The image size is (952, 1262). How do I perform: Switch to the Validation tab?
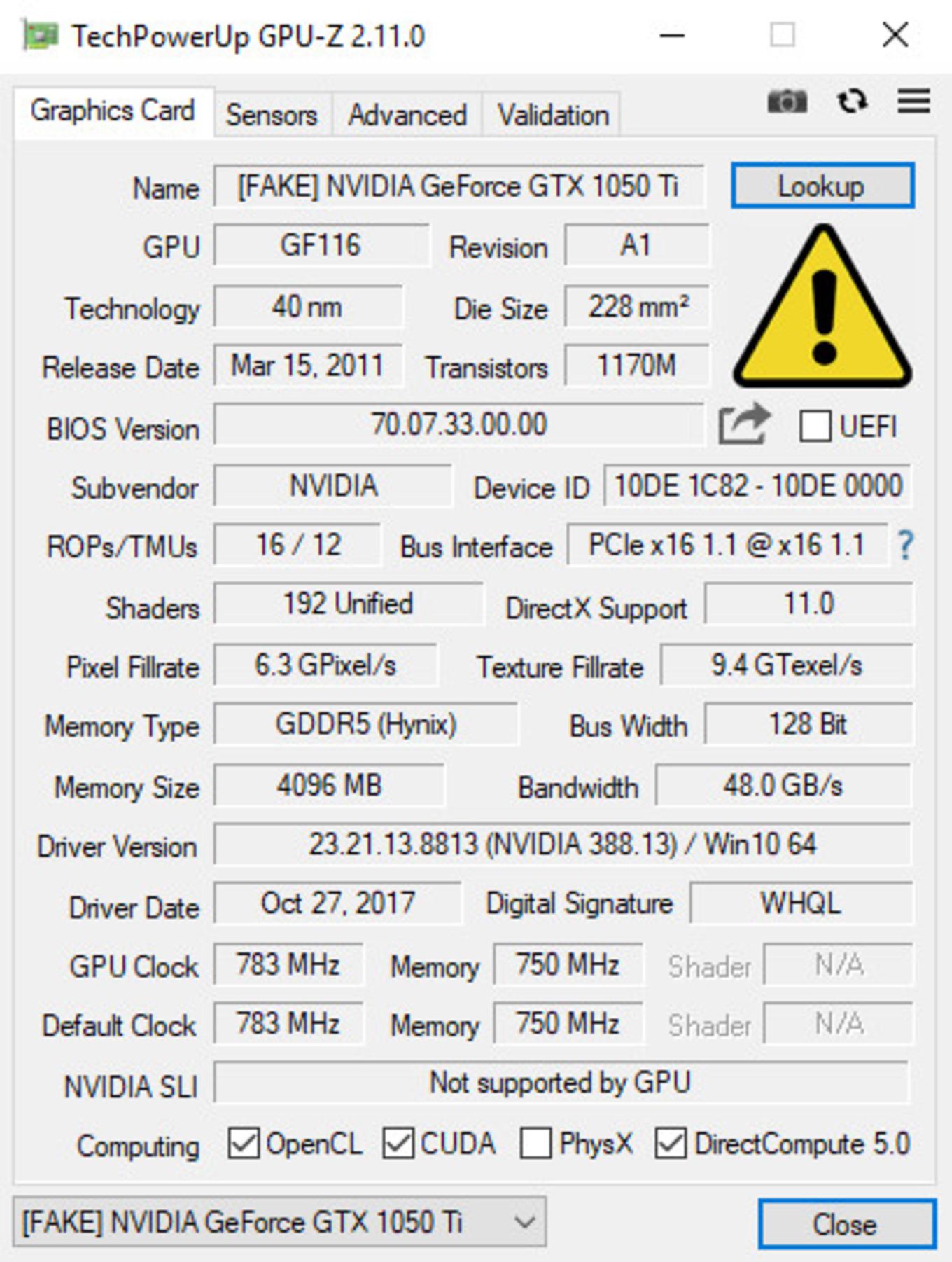[x=552, y=114]
